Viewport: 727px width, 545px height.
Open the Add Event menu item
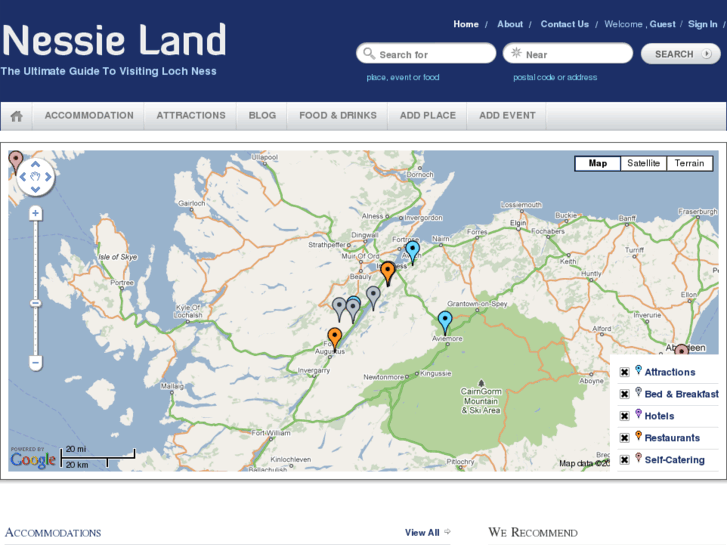(x=507, y=115)
